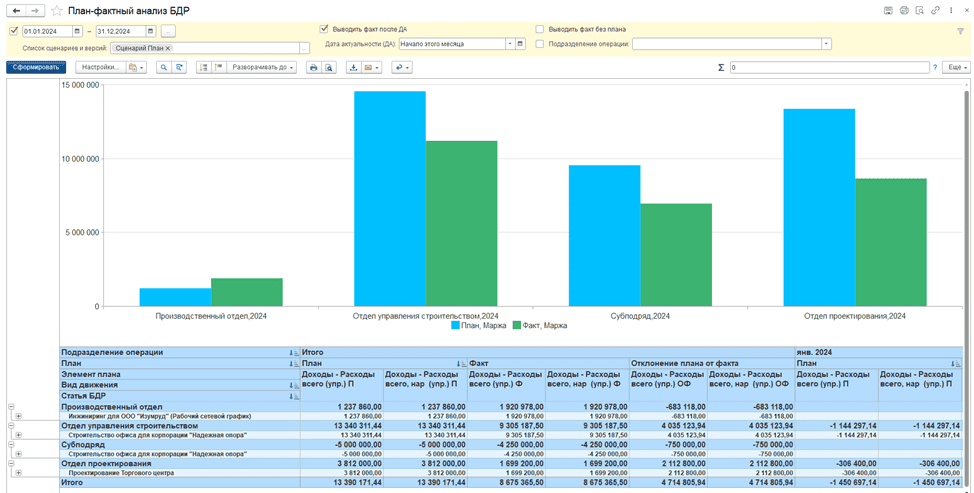Open the 'Разворачивать до' dropdown
The height and width of the screenshot is (493, 974).
point(262,68)
